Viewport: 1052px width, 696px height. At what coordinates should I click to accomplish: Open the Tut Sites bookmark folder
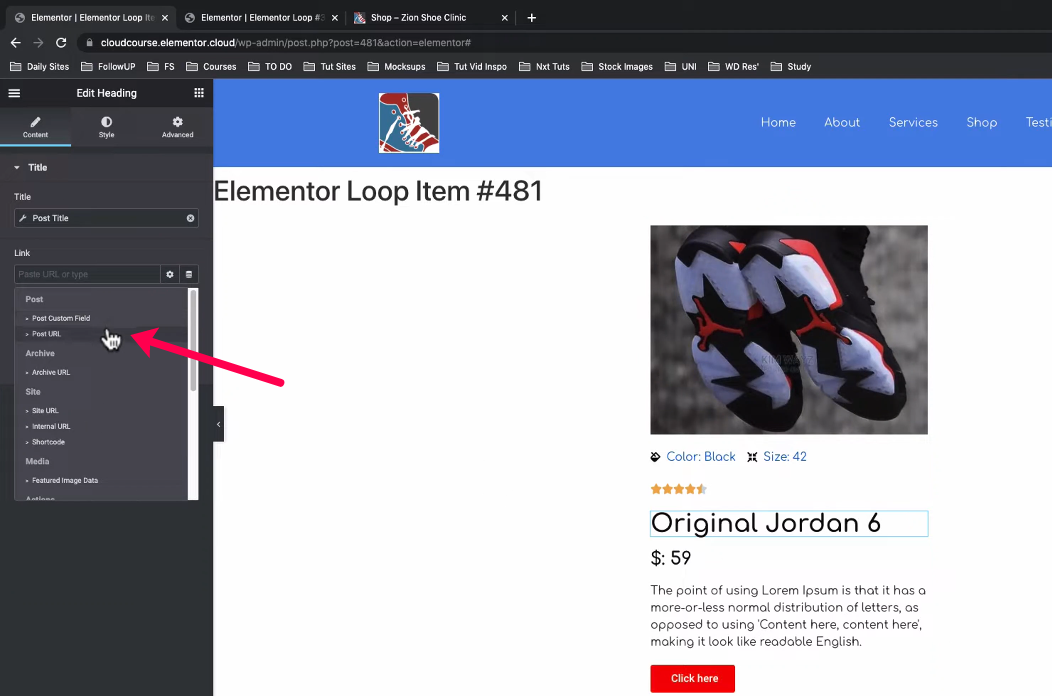(329, 66)
